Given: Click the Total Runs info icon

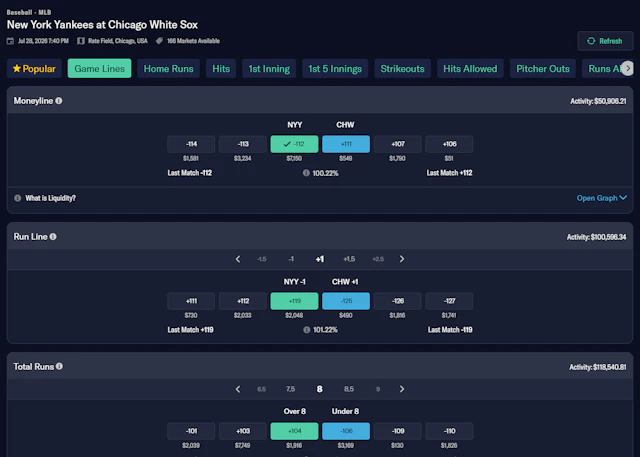Looking at the screenshot, I should click(x=60, y=366).
